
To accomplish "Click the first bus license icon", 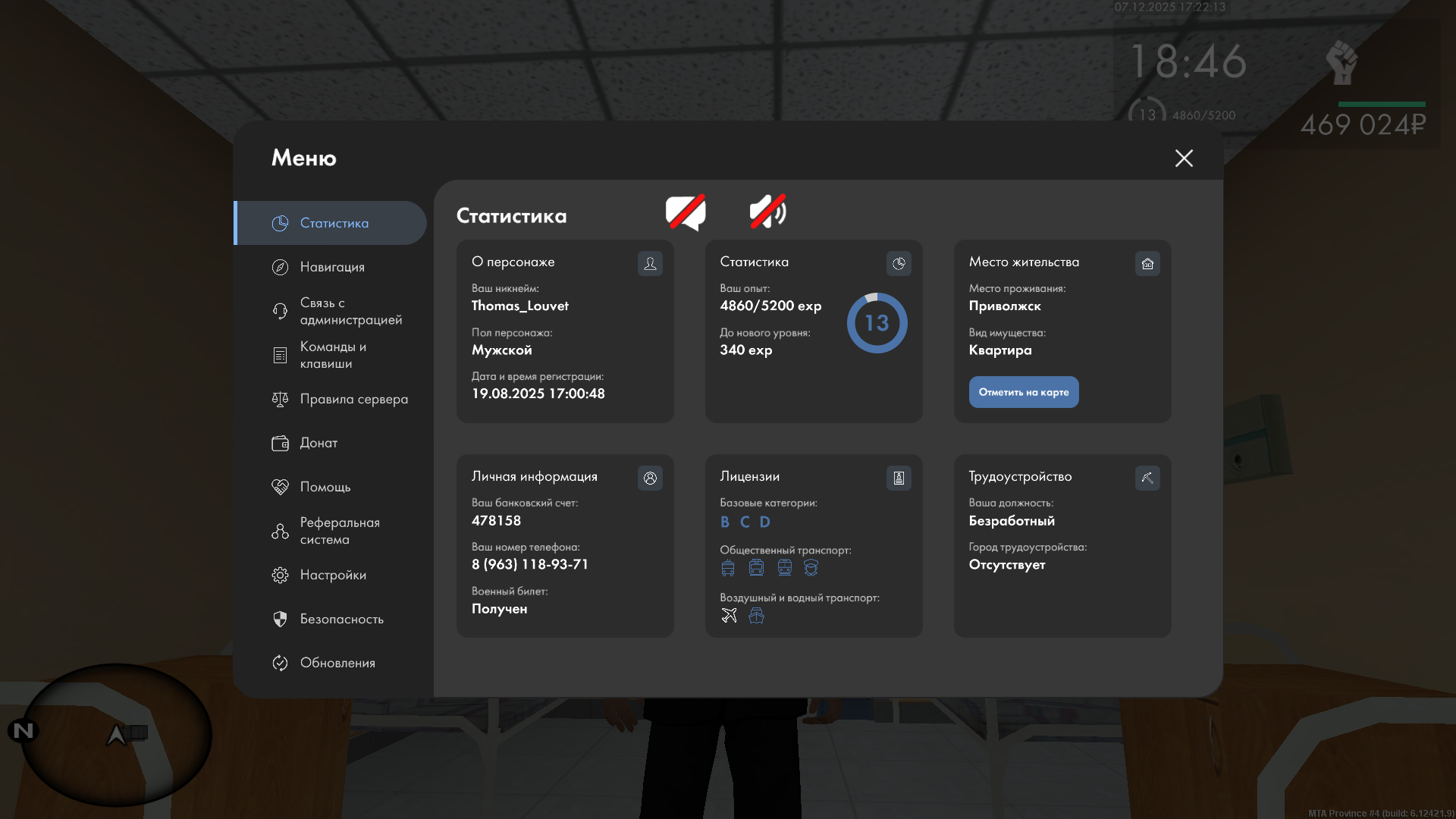I will 728,568.
